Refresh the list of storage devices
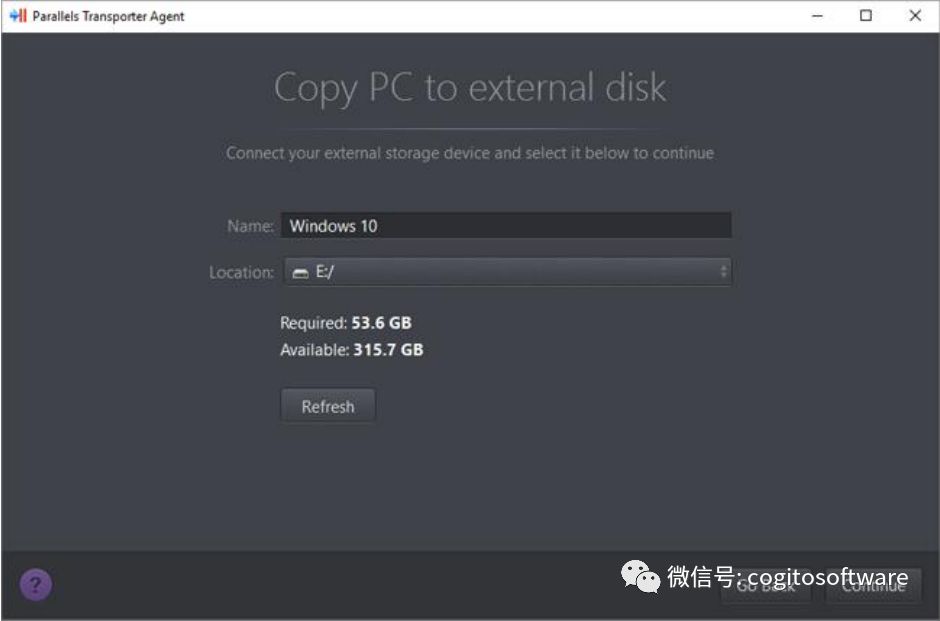Image resolution: width=940 pixels, height=621 pixels. [328, 406]
